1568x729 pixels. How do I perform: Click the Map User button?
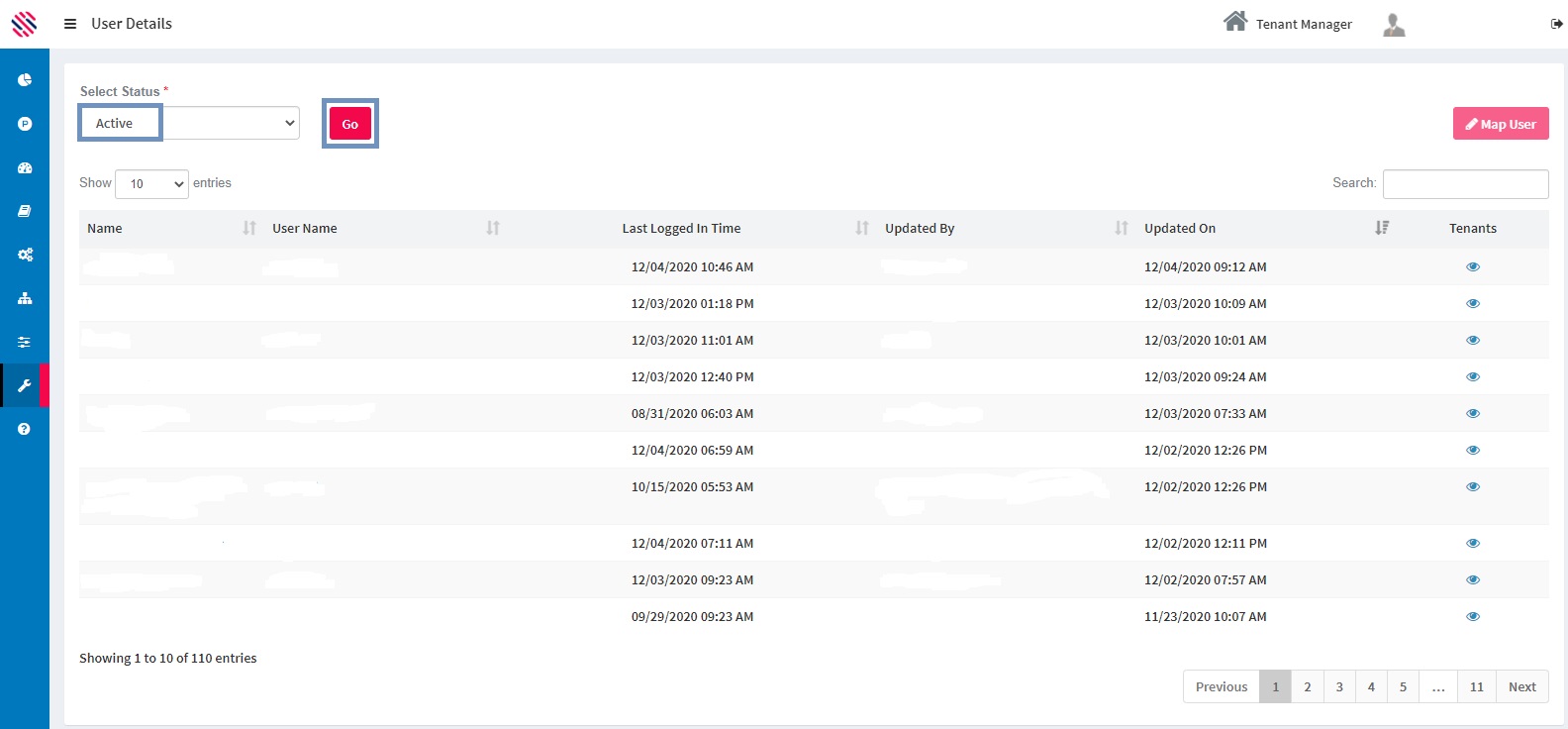[1500, 124]
